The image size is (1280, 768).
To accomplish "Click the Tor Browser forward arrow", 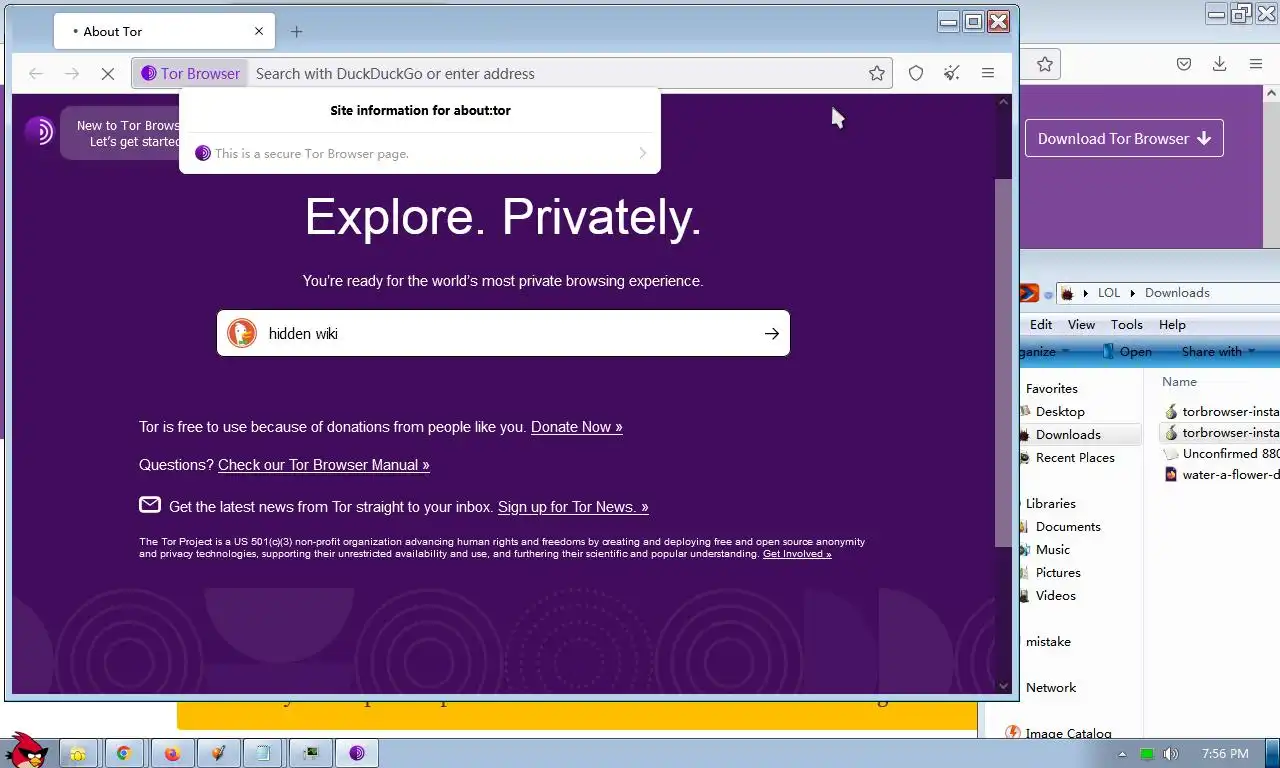I will click(72, 73).
